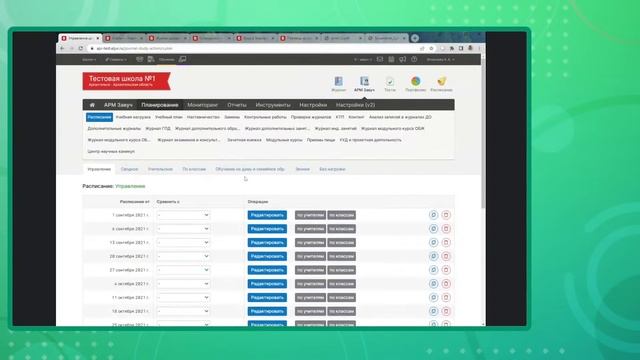Open compare dropdown for 6 сентября 2021
The height and width of the screenshot is (360, 640).
tap(183, 229)
